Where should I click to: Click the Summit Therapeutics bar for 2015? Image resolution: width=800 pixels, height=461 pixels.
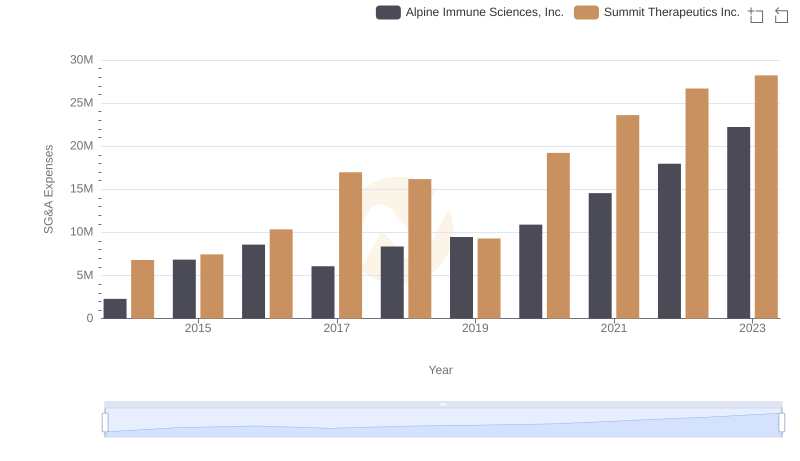click(x=212, y=286)
